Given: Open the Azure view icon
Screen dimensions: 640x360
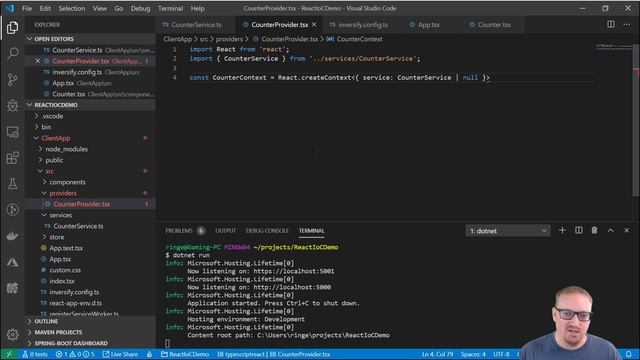Looking at the screenshot, I should 12,262.
